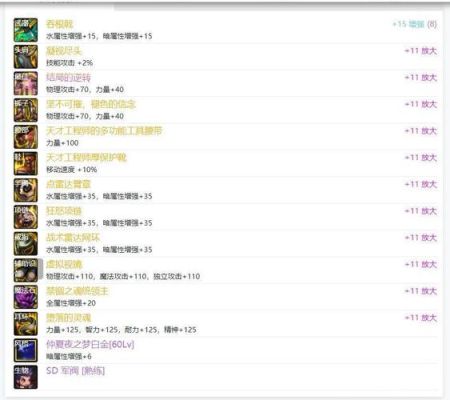Click the blue icon beside 仲夏夜之梦白金

click(x=26, y=350)
